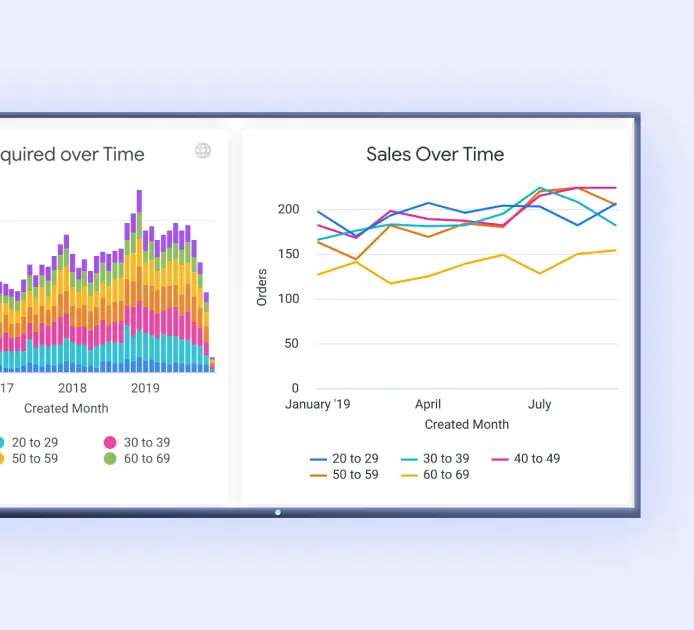Click the 'January '19' axis label
Screen dimensions: 694x630
pyautogui.click(x=317, y=404)
